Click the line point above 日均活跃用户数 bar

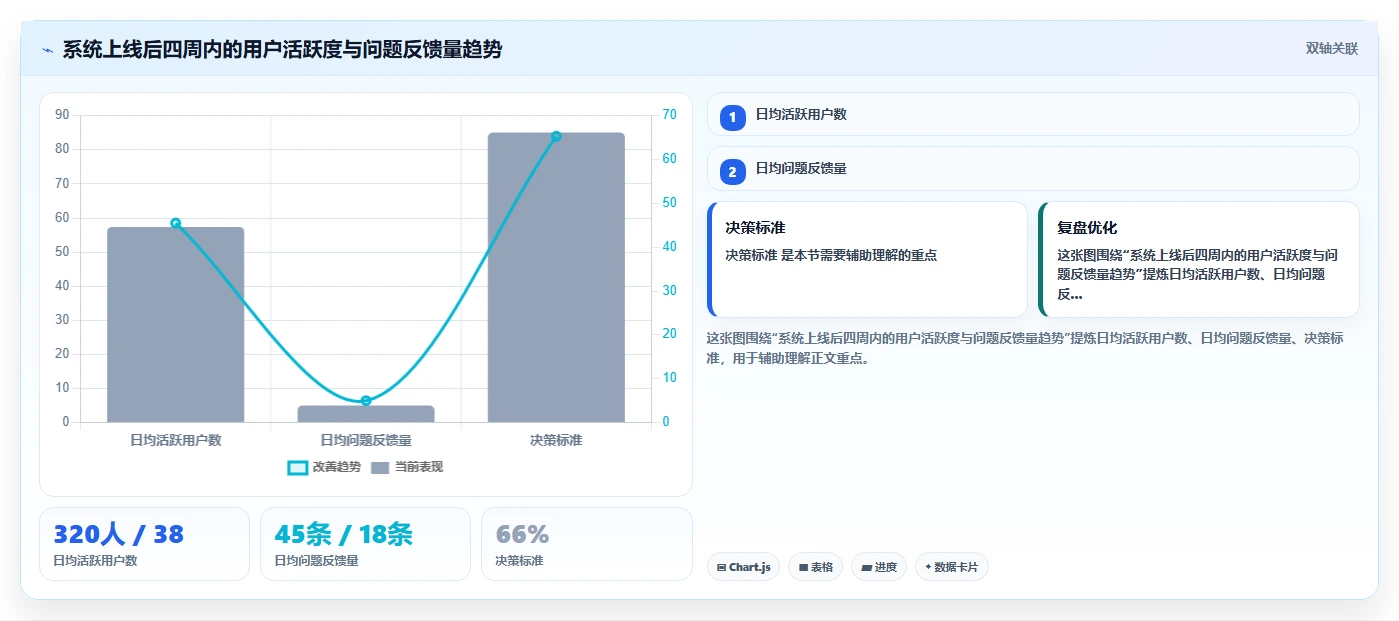tap(176, 224)
